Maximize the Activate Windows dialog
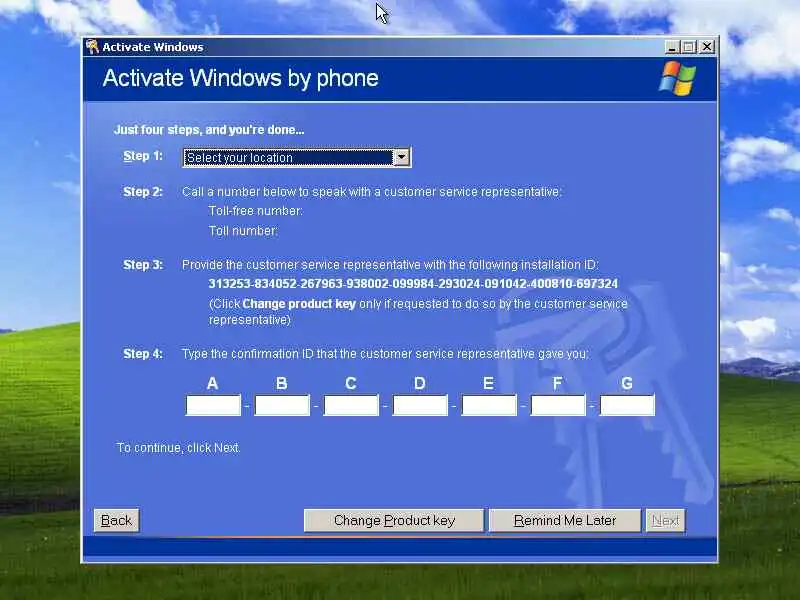This screenshot has width=800, height=600. 689,47
